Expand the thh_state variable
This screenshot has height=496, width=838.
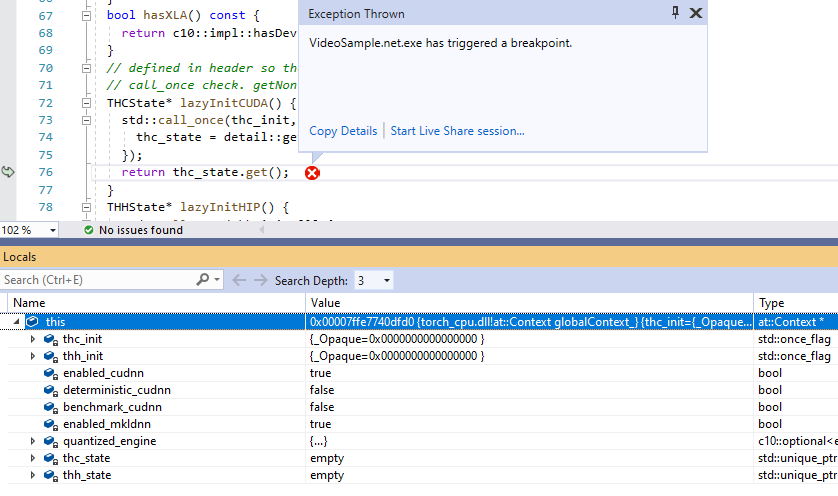(x=33, y=475)
